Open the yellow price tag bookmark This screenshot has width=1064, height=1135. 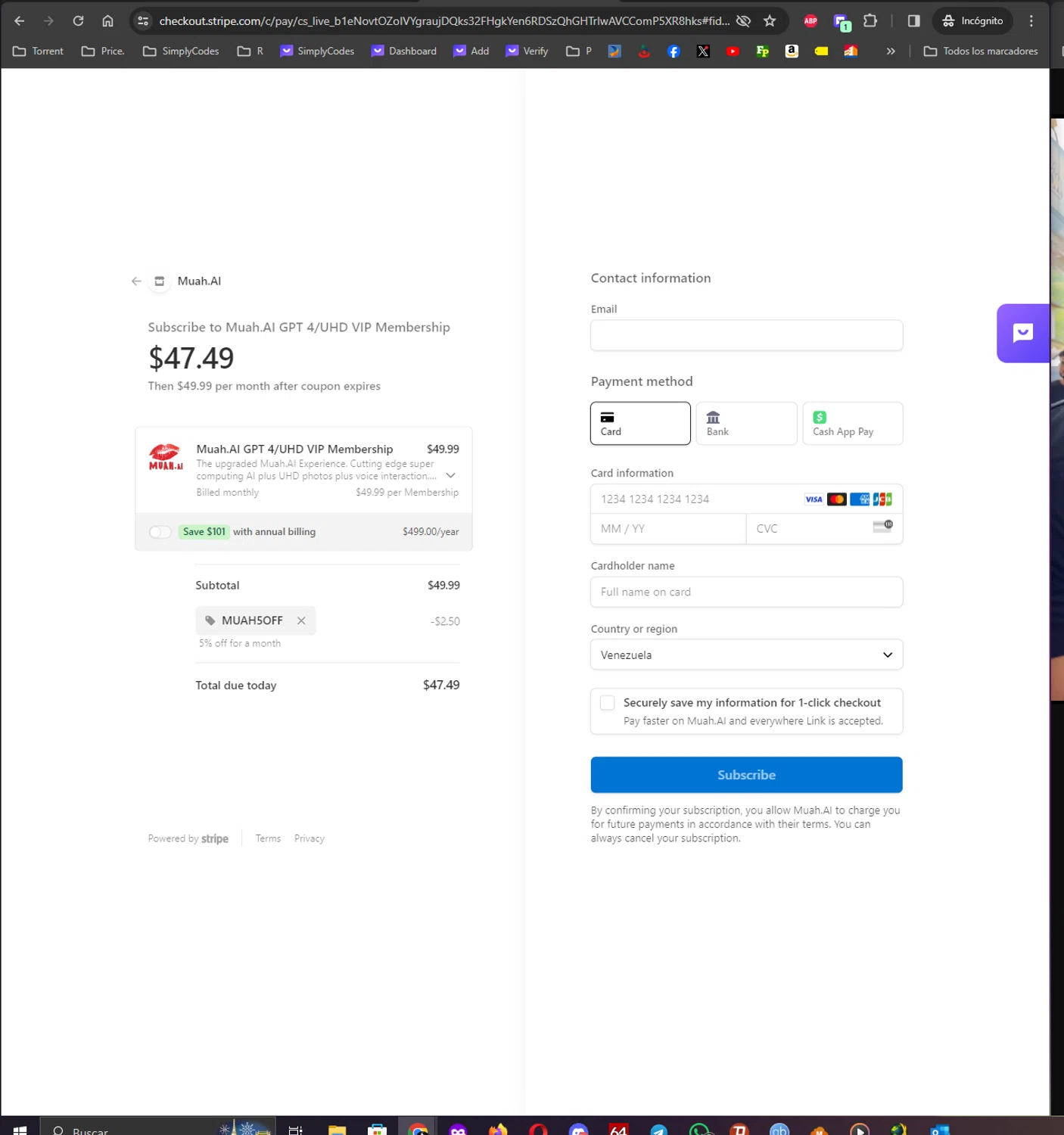(x=821, y=51)
